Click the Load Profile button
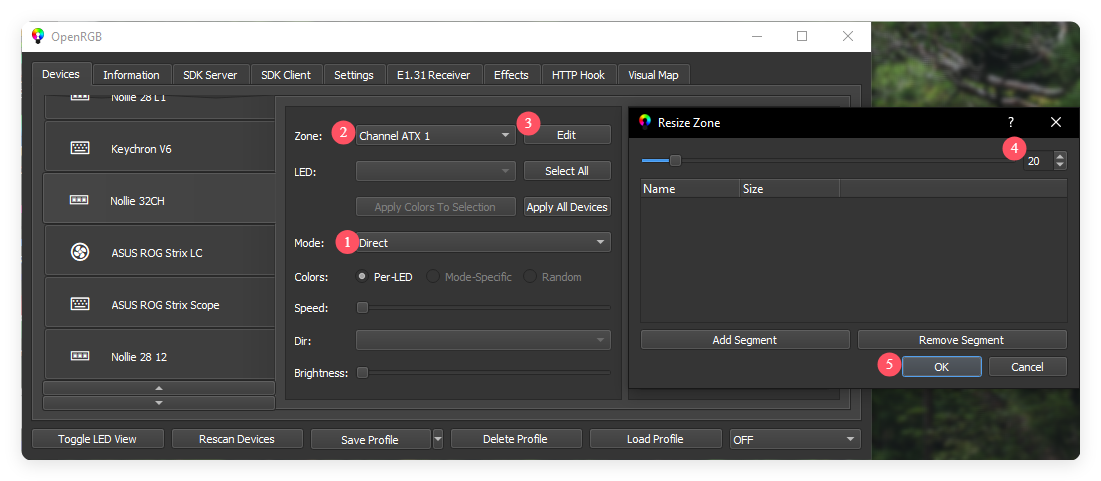 655,439
